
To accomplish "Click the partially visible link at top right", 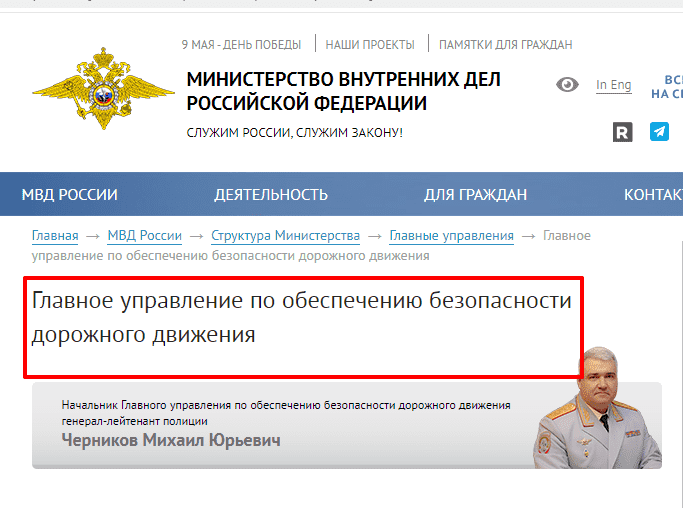I will [667, 87].
